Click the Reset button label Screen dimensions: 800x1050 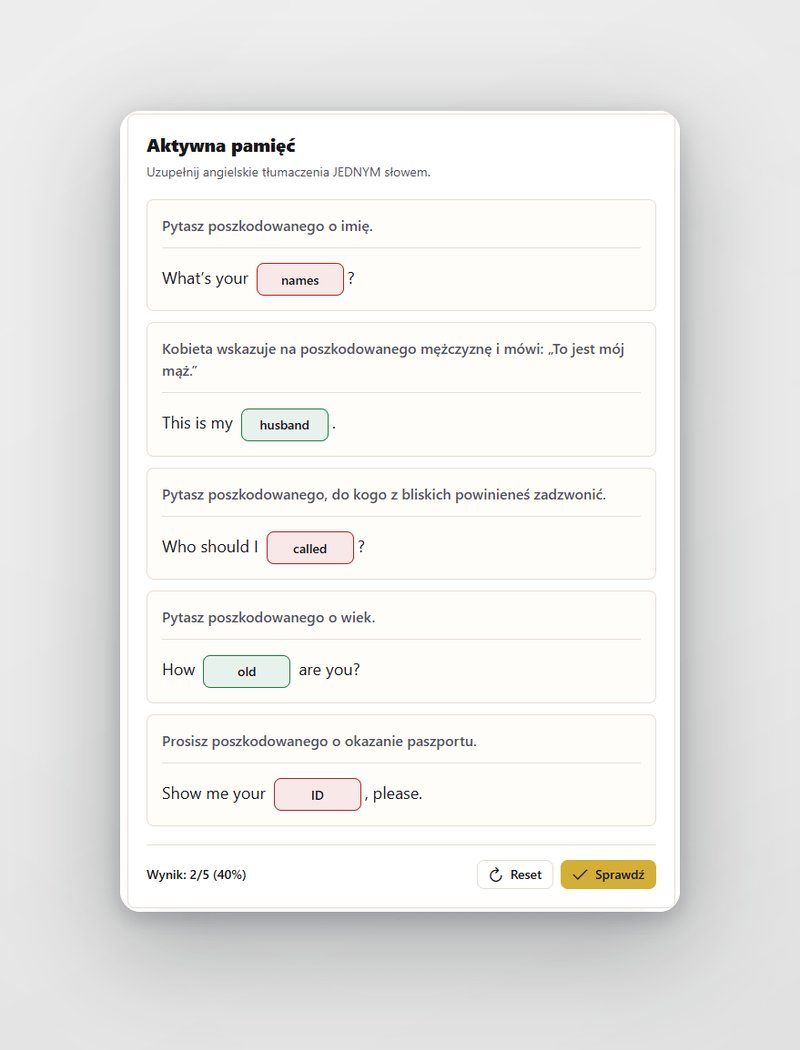click(x=526, y=875)
